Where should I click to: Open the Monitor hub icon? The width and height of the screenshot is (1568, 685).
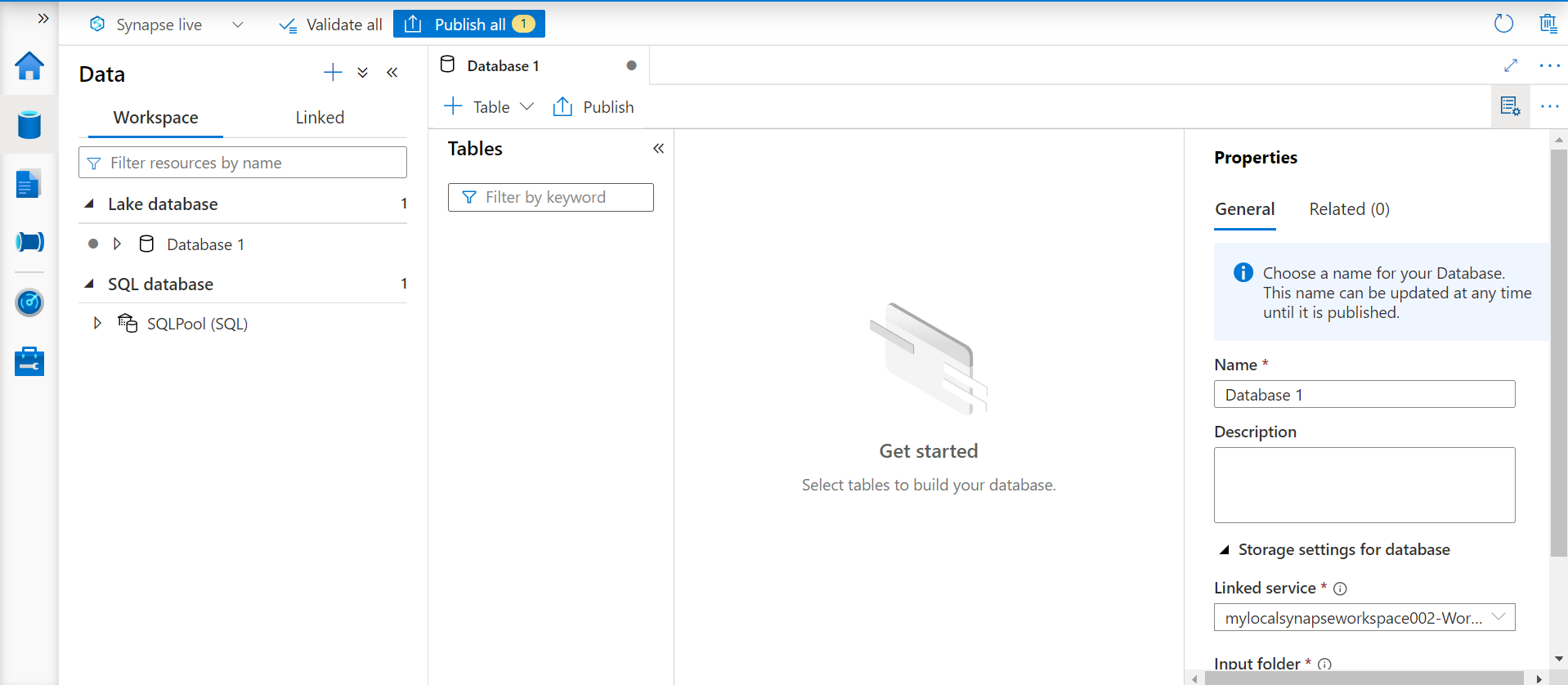pyautogui.click(x=29, y=302)
